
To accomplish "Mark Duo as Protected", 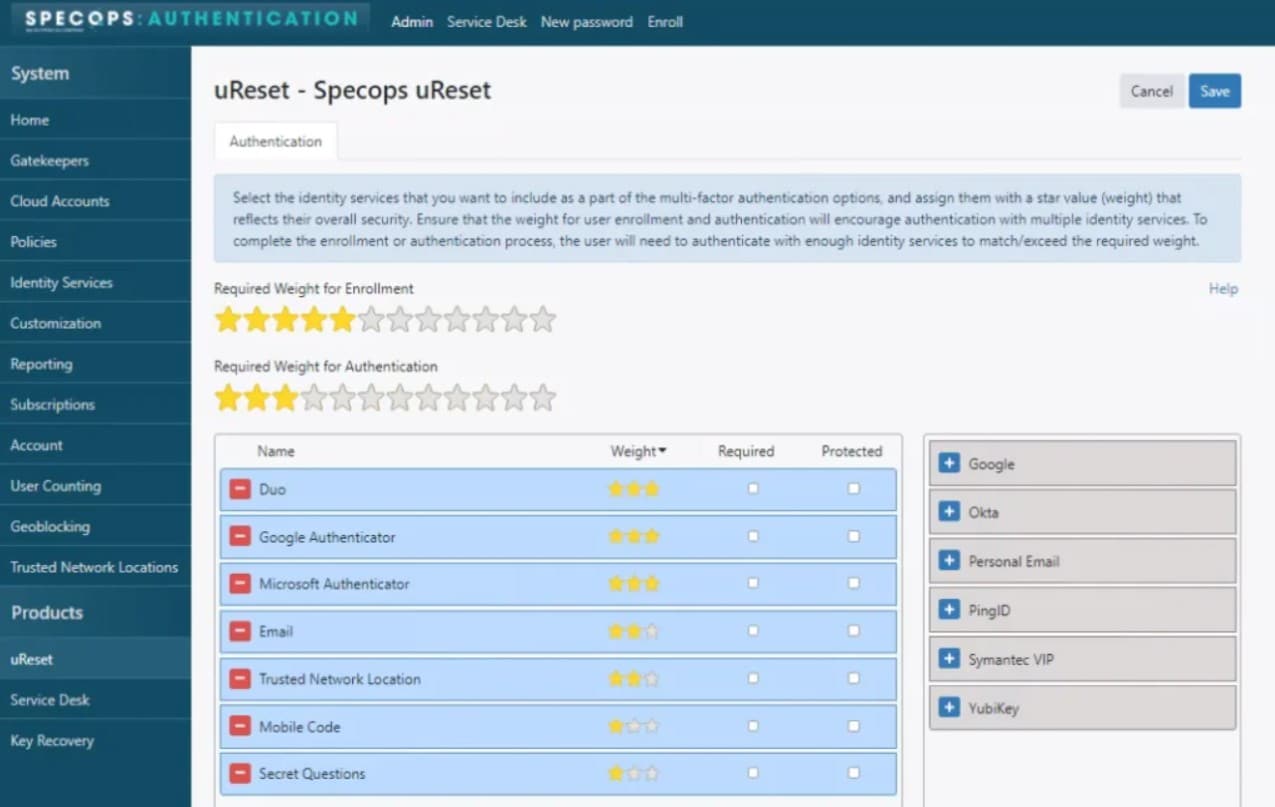I will click(x=853, y=489).
